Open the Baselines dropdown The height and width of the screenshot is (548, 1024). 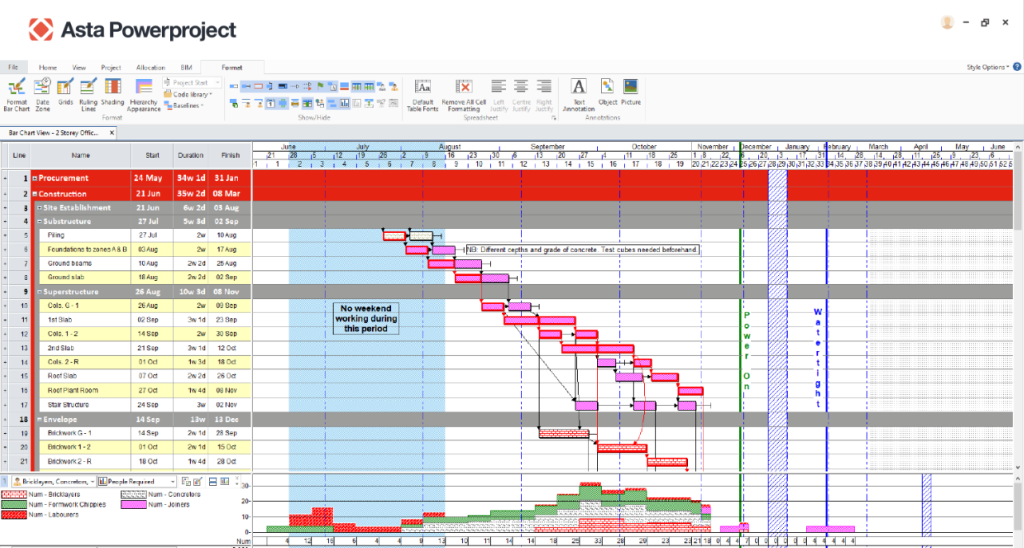pyautogui.click(x=184, y=105)
